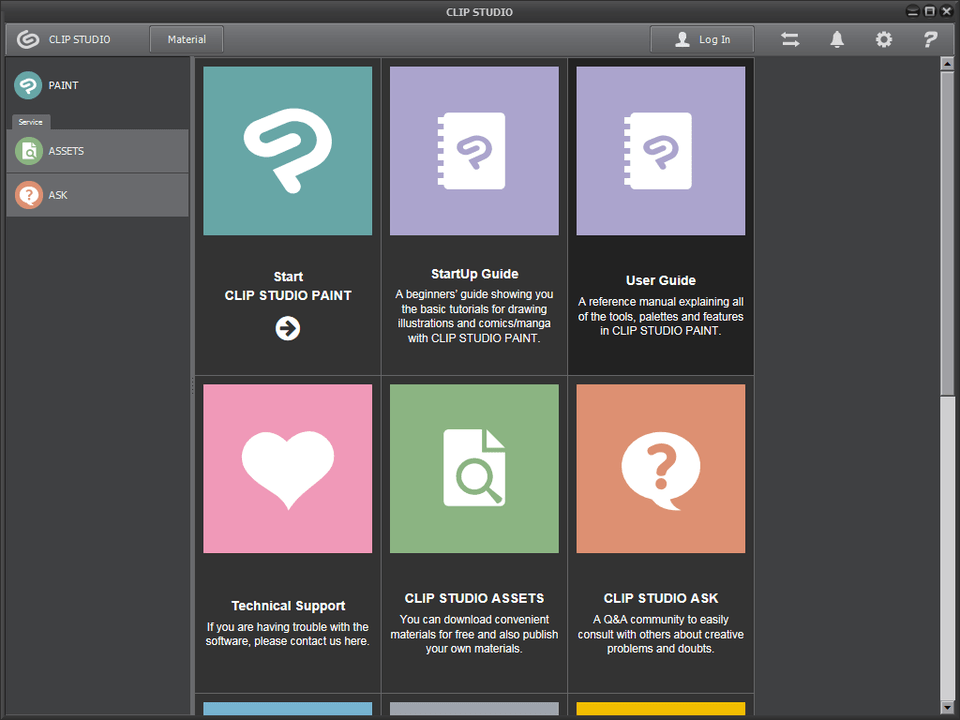
Task: Click the CLIP STUDIO logo icon
Action: pyautogui.click(x=28, y=40)
